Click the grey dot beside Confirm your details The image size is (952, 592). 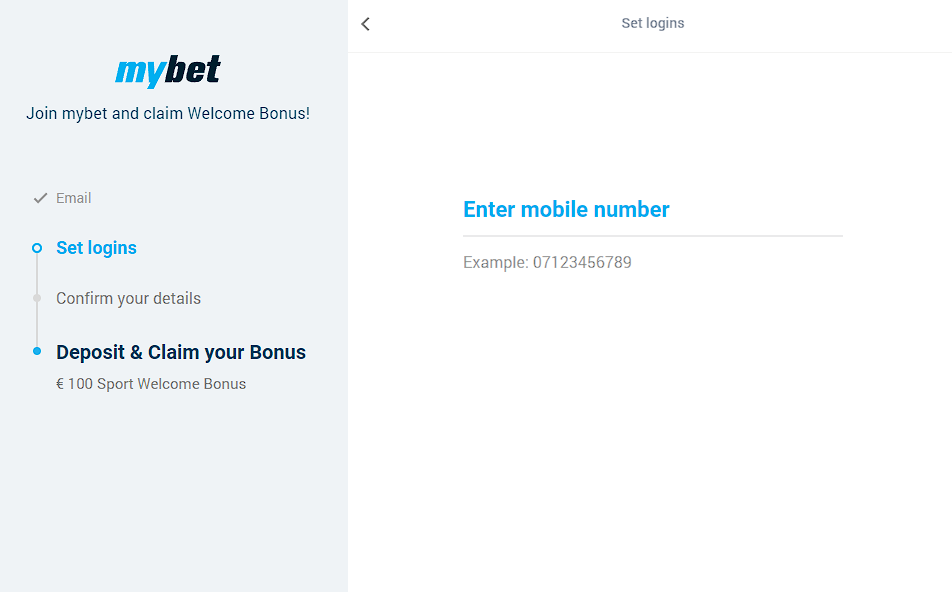(37, 298)
